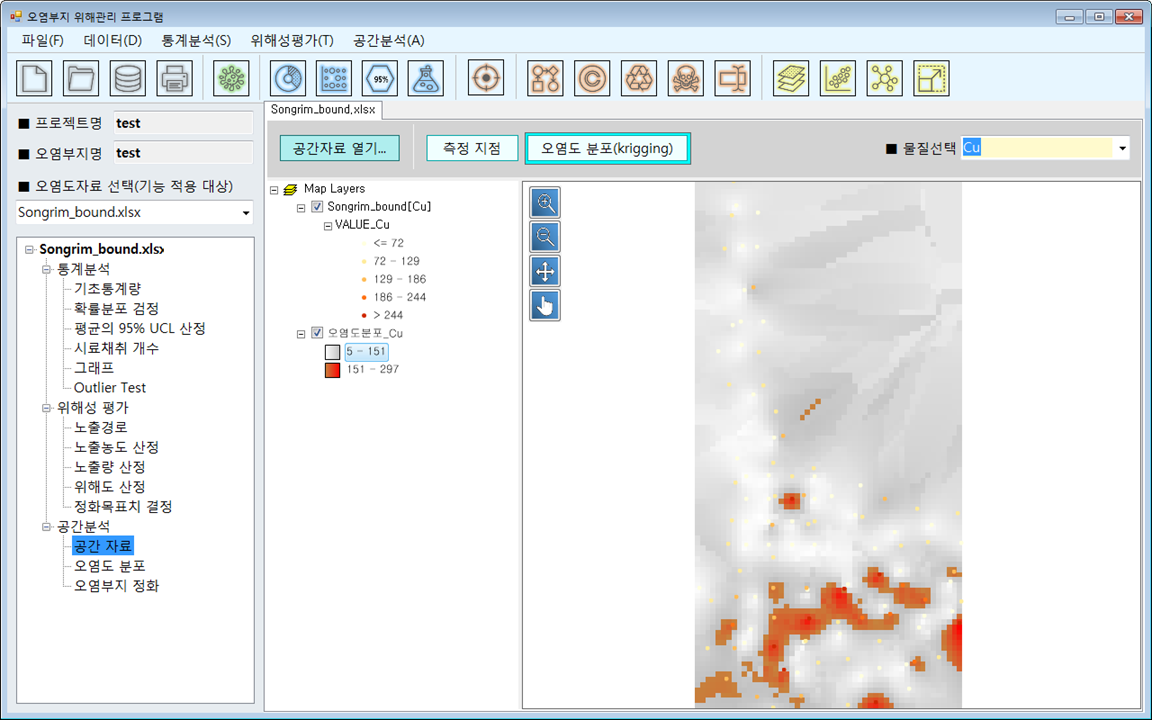This screenshot has height=720, width=1152.
Task: Click the database toolbar icon
Action: pos(128,78)
